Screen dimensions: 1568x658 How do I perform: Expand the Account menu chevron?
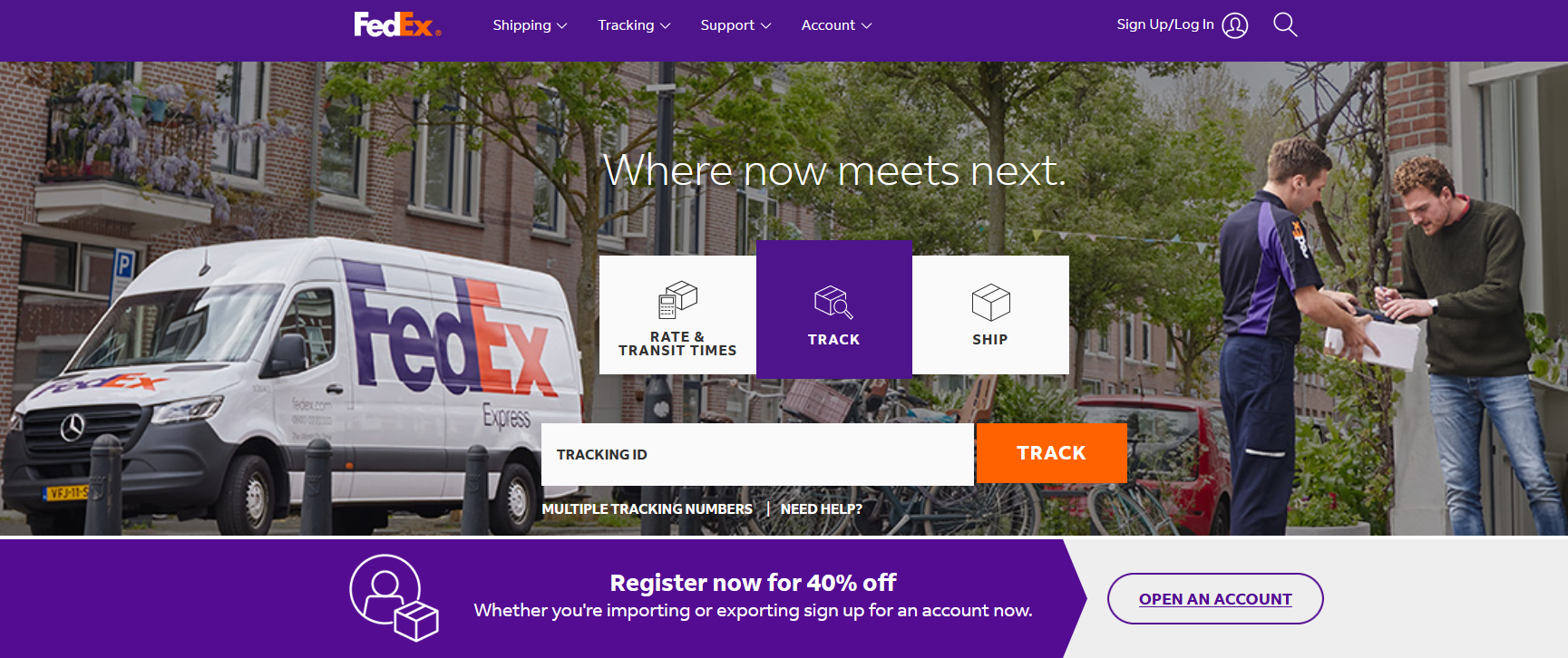coord(867,26)
